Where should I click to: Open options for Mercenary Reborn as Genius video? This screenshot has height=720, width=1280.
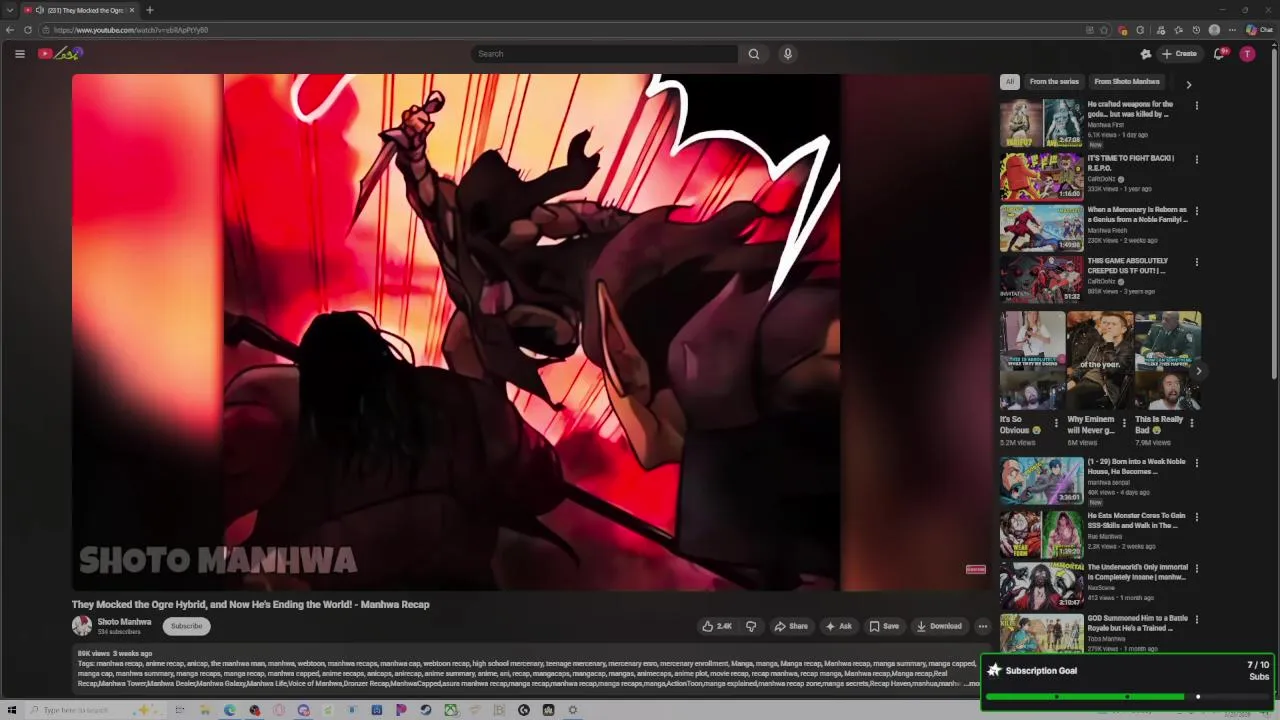point(1197,211)
